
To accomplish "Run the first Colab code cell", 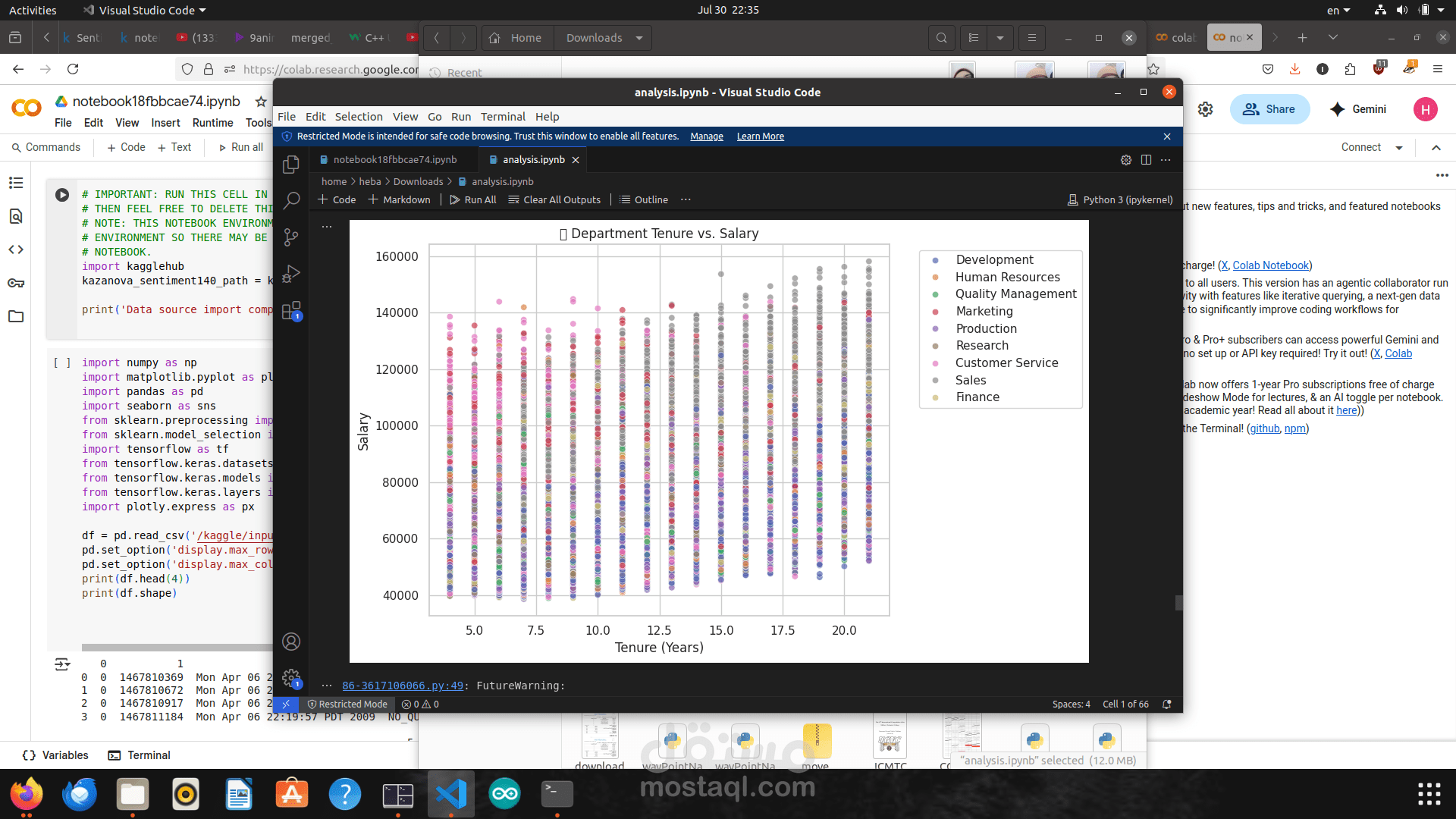I will click(62, 195).
